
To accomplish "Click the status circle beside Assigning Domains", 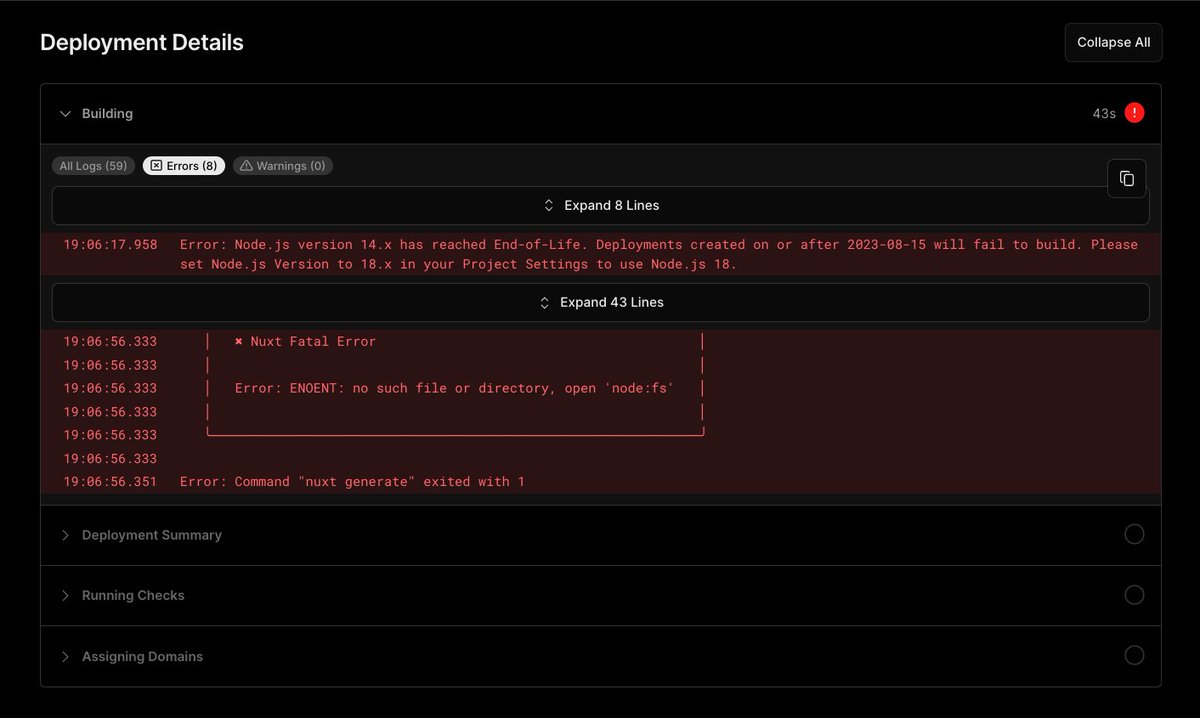I will (1134, 655).
